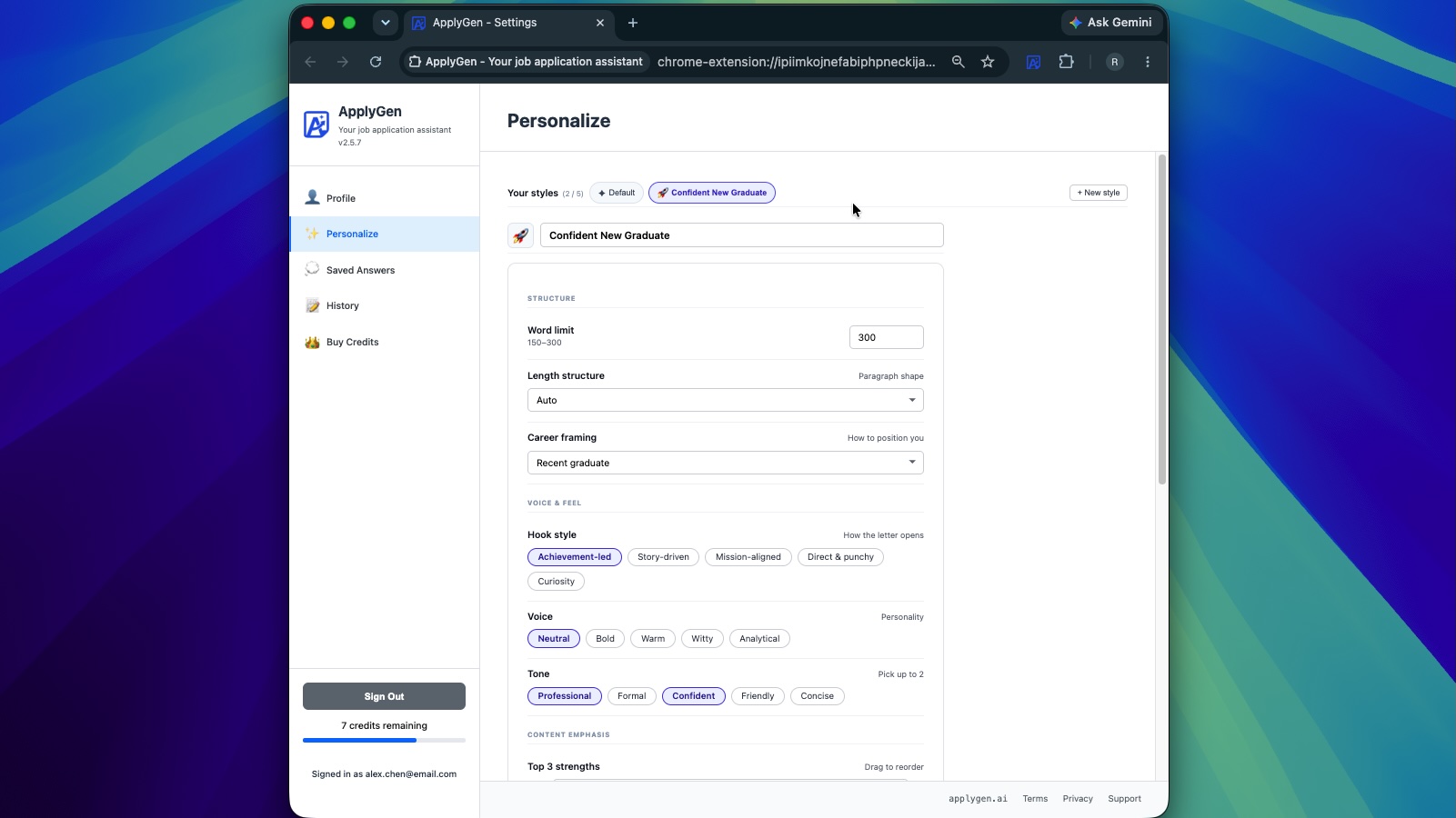The height and width of the screenshot is (818, 1456).
Task: Edit the style name input field
Action: point(742,235)
